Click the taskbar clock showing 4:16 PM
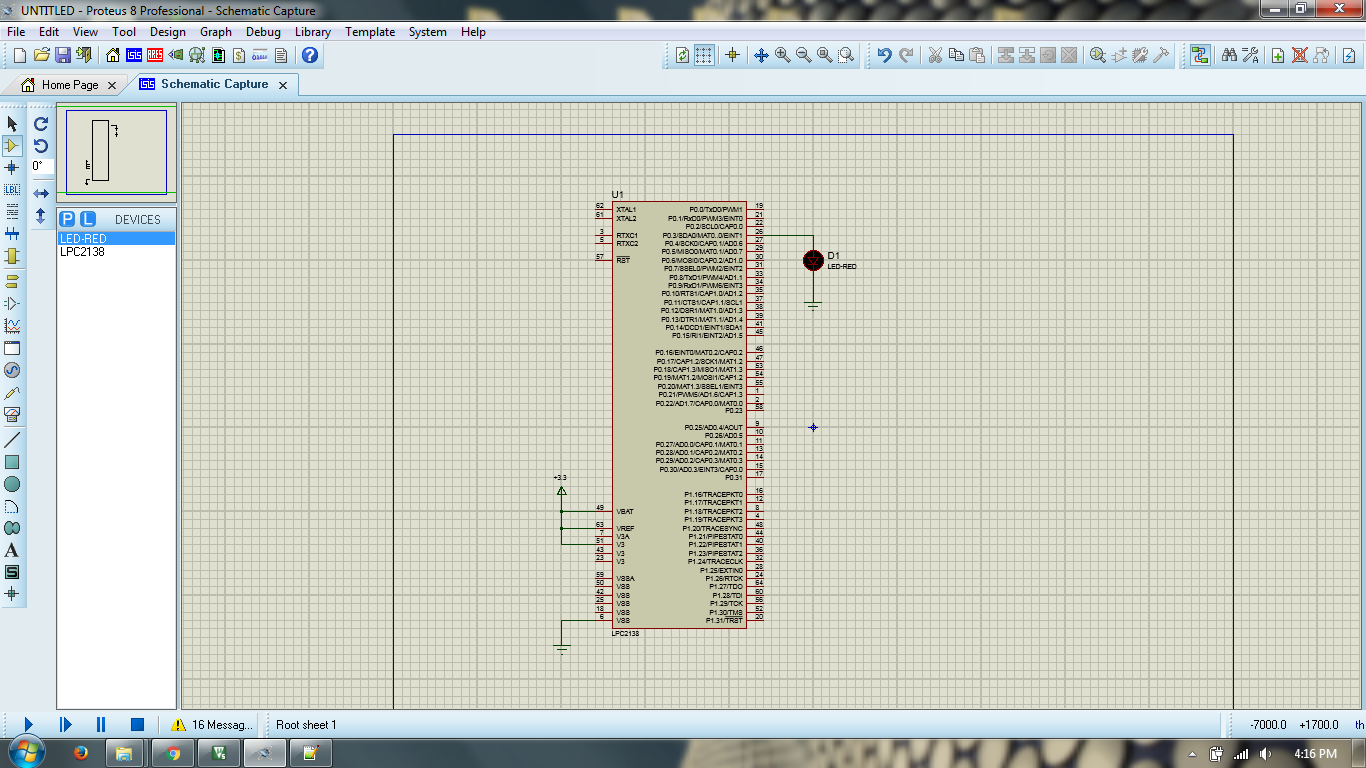This screenshot has width=1366, height=768. (1315, 753)
